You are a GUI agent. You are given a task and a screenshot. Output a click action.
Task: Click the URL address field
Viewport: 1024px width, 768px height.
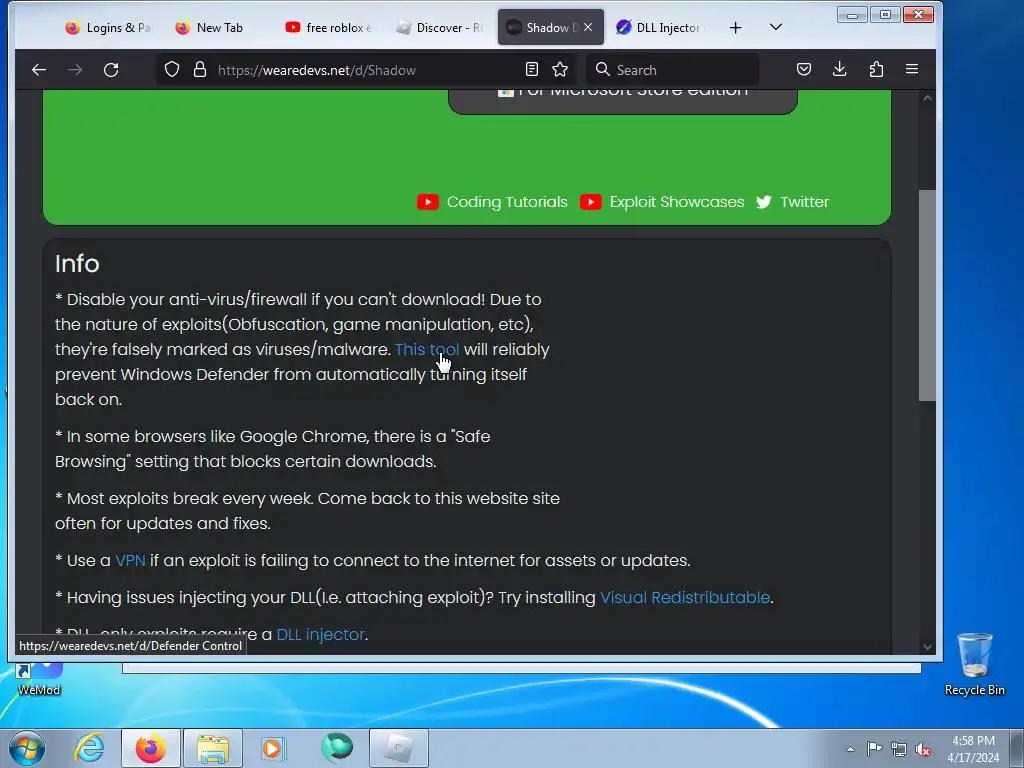click(x=366, y=70)
